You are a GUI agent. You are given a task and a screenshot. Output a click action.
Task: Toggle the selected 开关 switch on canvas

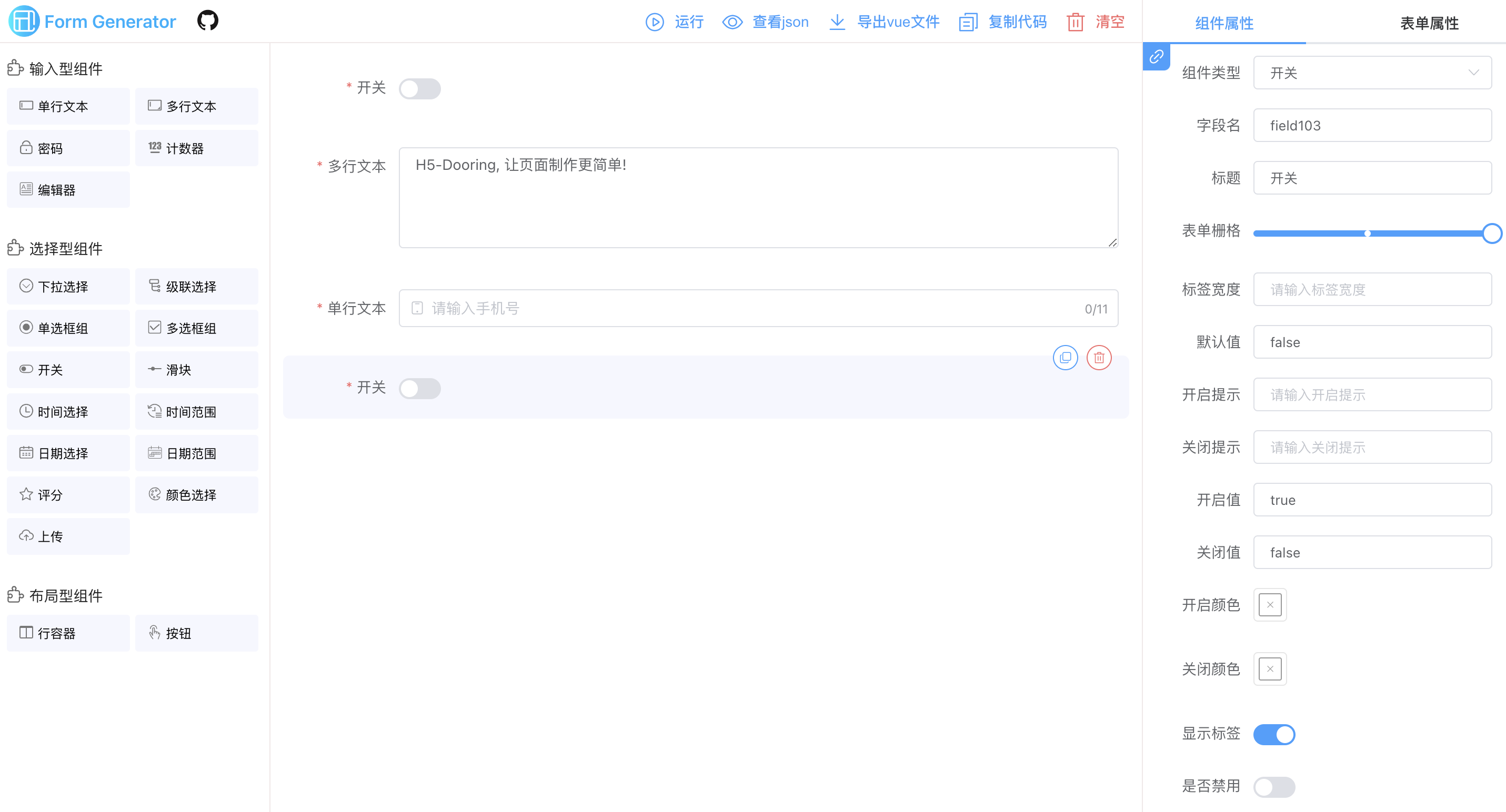(x=420, y=389)
